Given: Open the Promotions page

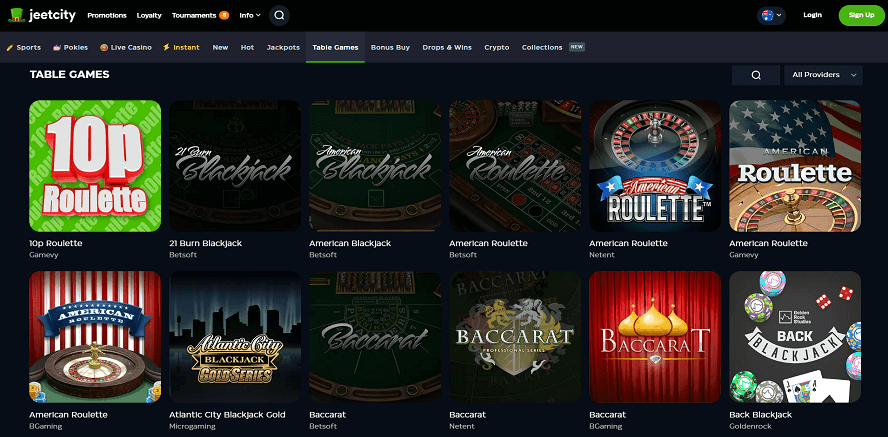Looking at the screenshot, I should click(x=107, y=15).
